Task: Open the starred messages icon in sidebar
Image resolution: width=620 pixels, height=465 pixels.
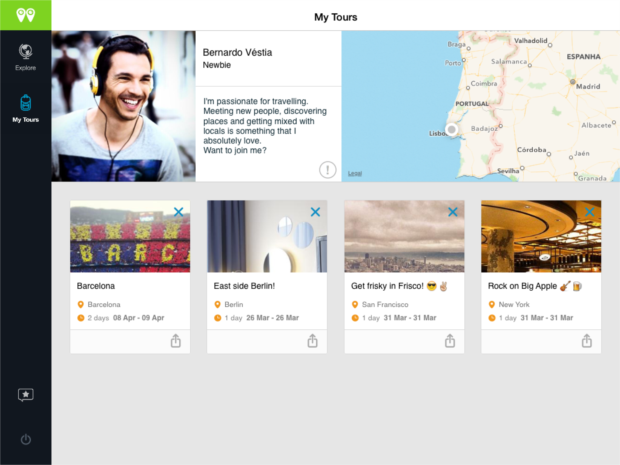Action: [25, 395]
